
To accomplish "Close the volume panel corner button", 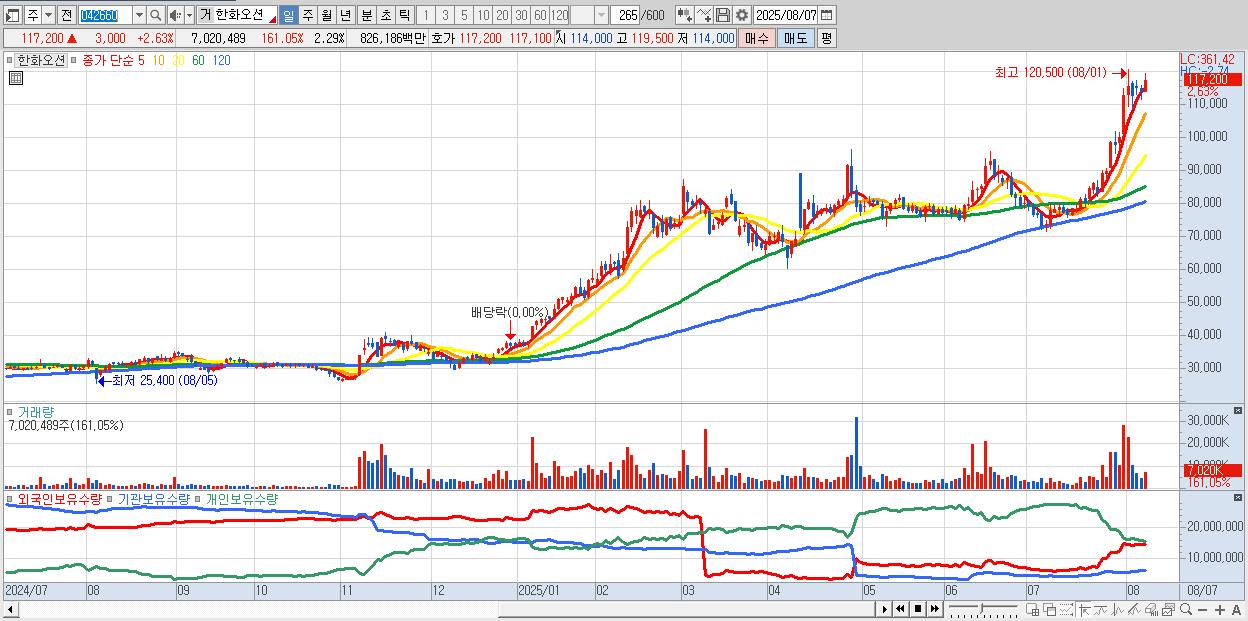I will (x=1239, y=410).
